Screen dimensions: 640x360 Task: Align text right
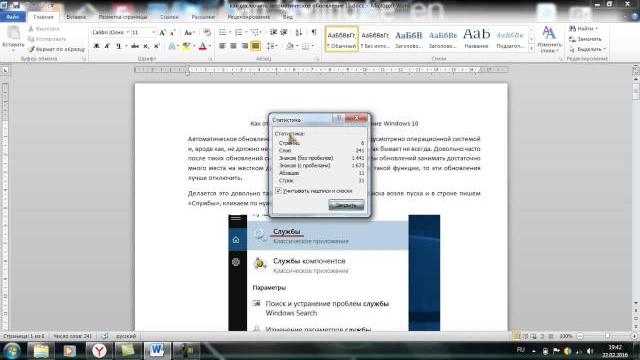pos(244,46)
